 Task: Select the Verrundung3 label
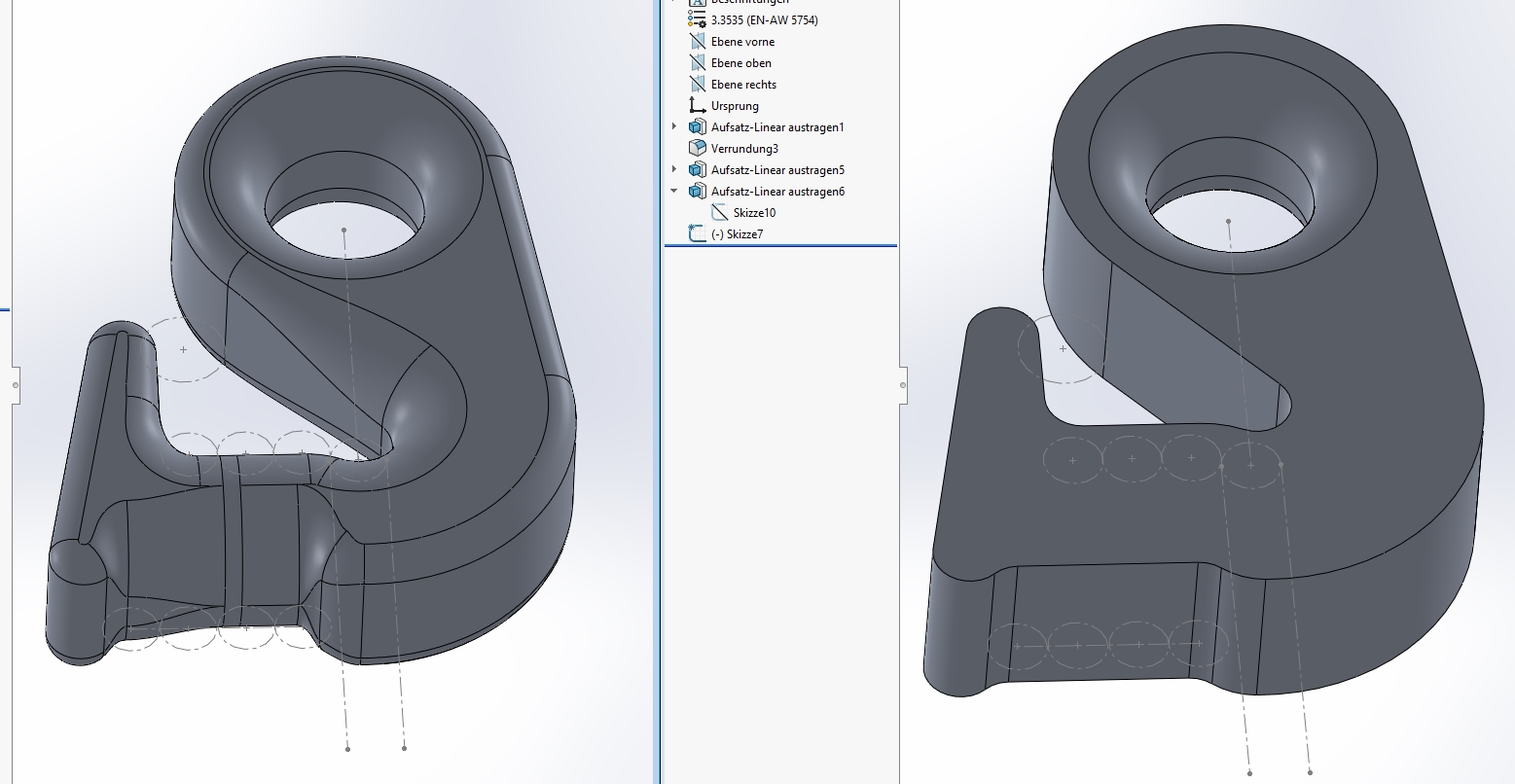[x=745, y=149]
